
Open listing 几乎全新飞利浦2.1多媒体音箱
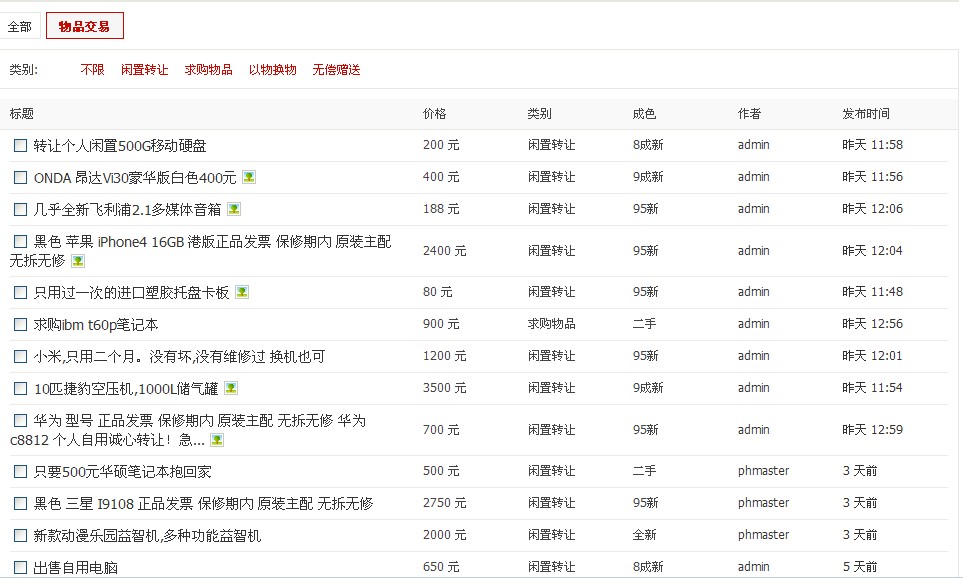[127, 209]
